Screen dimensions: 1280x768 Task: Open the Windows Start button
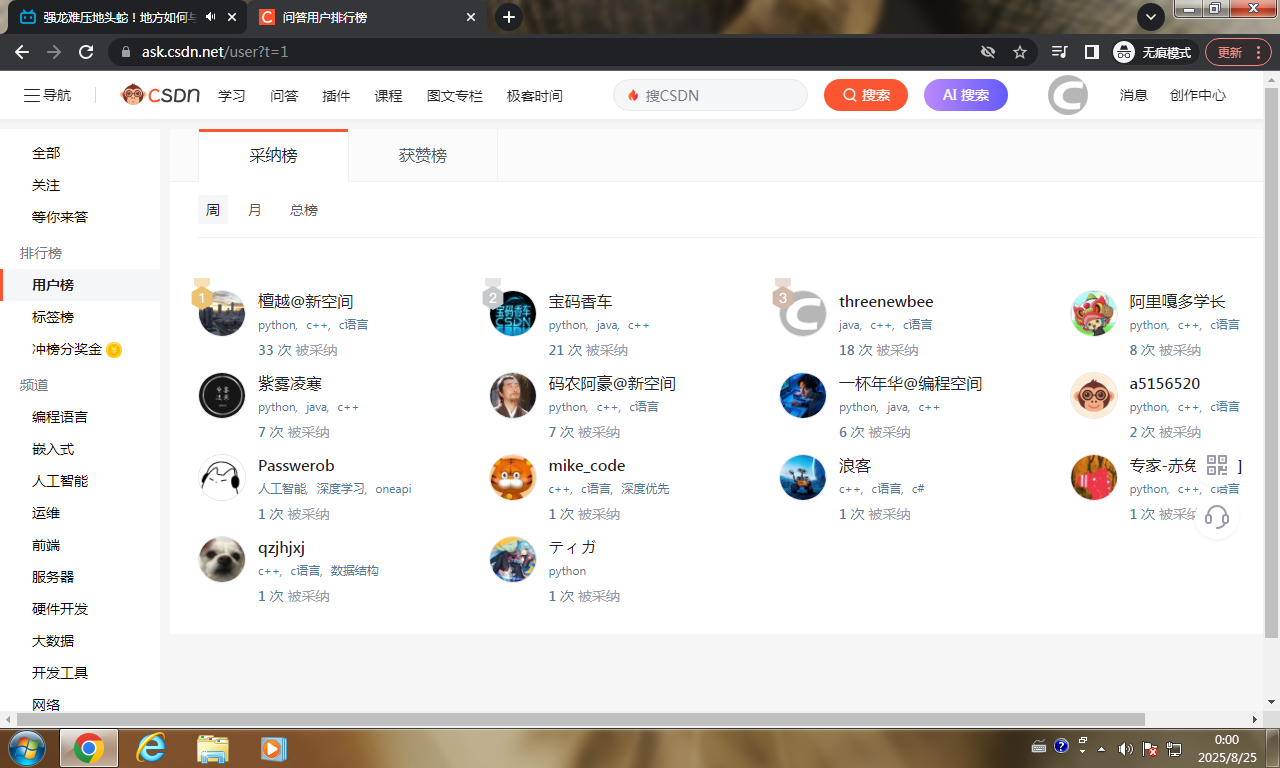[x=27, y=748]
